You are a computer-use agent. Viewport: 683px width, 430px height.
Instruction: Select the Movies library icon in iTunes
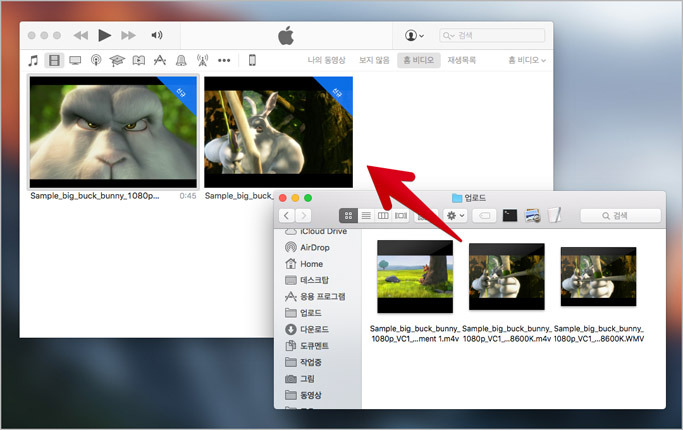coord(54,60)
